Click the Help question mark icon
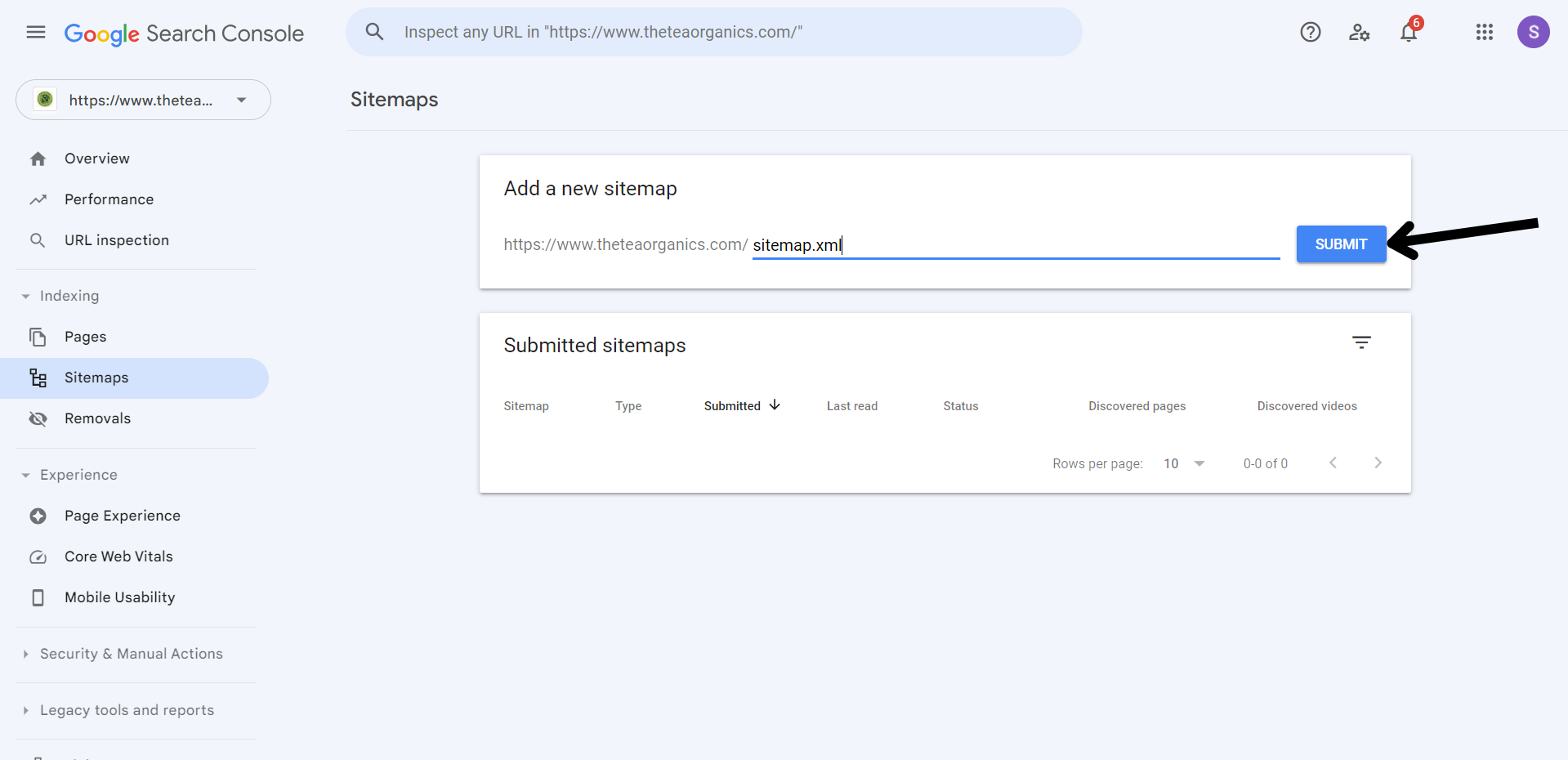The height and width of the screenshot is (760, 1568). tap(1310, 33)
